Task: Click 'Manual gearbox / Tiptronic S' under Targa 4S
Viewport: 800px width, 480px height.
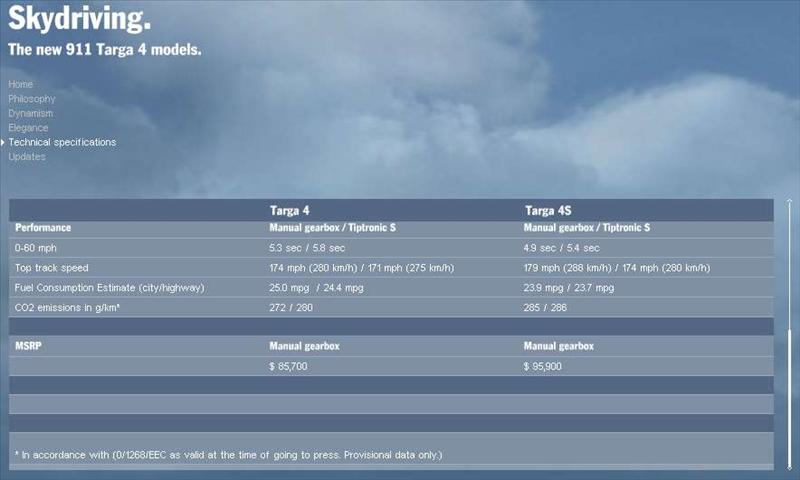Action: pyautogui.click(x=587, y=228)
